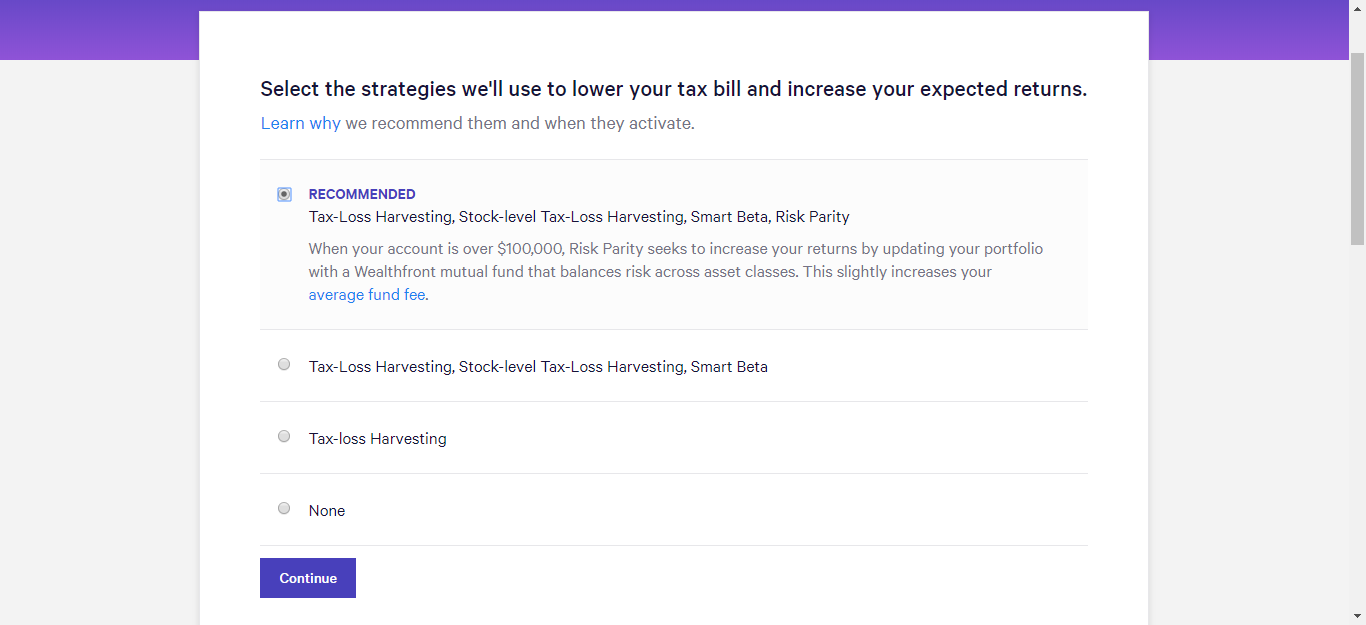Click the RECOMMENDED label text
The image size is (1366, 625).
click(x=362, y=194)
